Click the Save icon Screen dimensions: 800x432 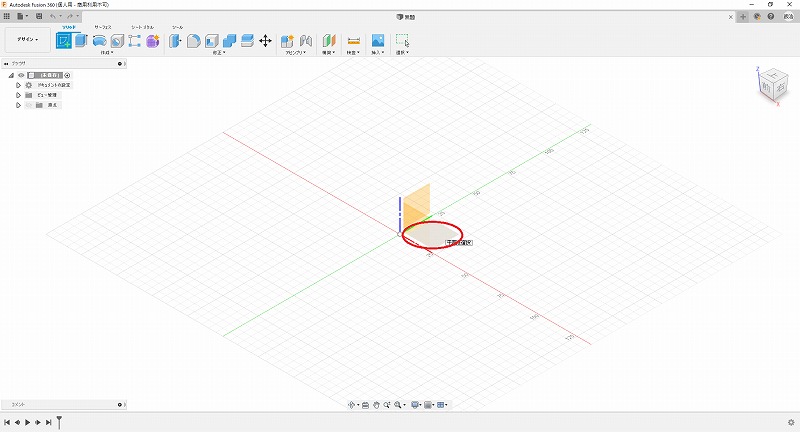pos(39,16)
